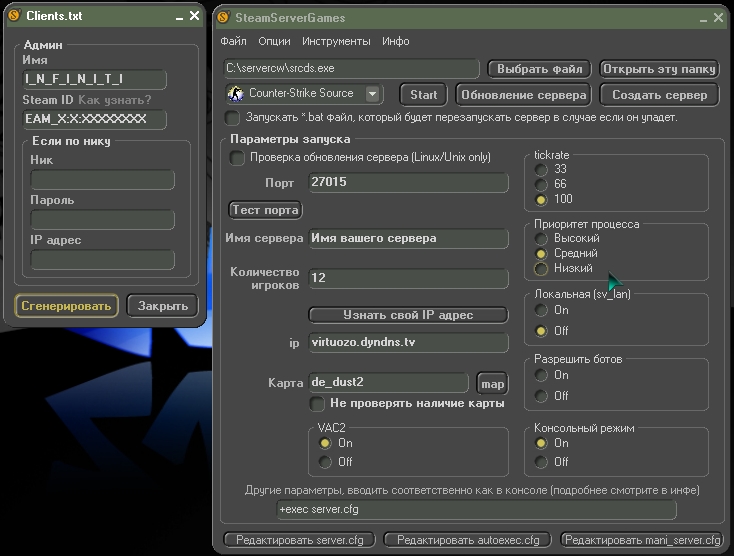Click Закрыть button in Clients.txt window

pyautogui.click(x=162, y=306)
